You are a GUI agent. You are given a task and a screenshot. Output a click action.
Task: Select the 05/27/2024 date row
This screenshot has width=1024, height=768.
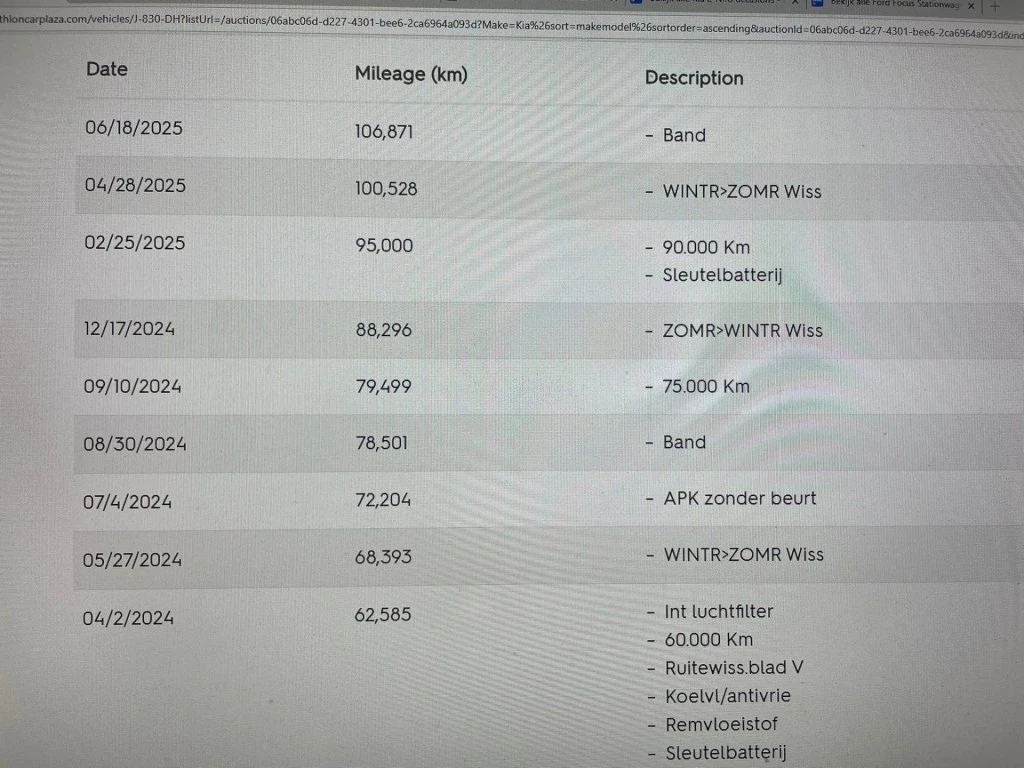click(133, 559)
